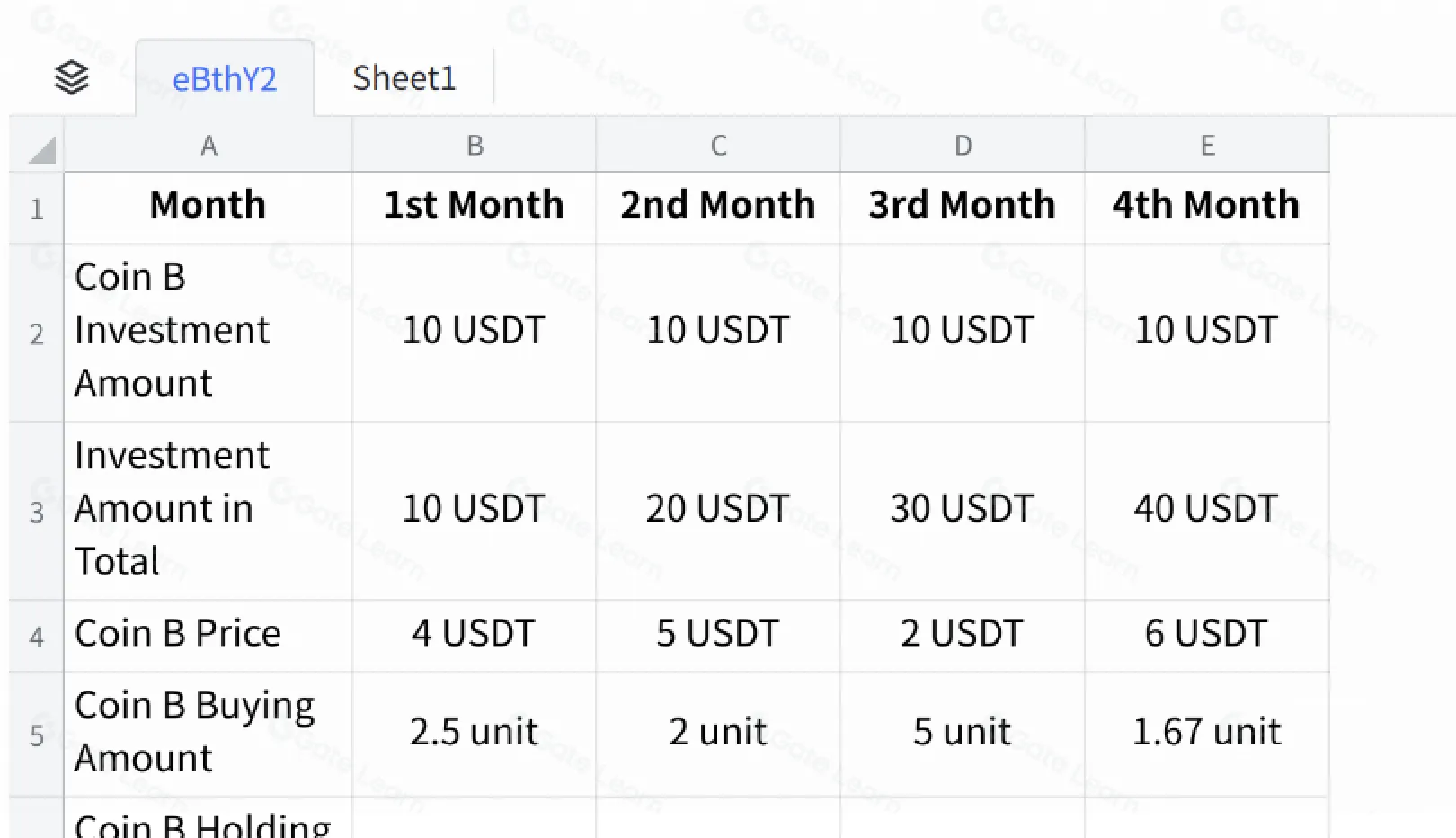Screen dimensions: 1456x838
Task: Select column A header
Action: tap(208, 146)
